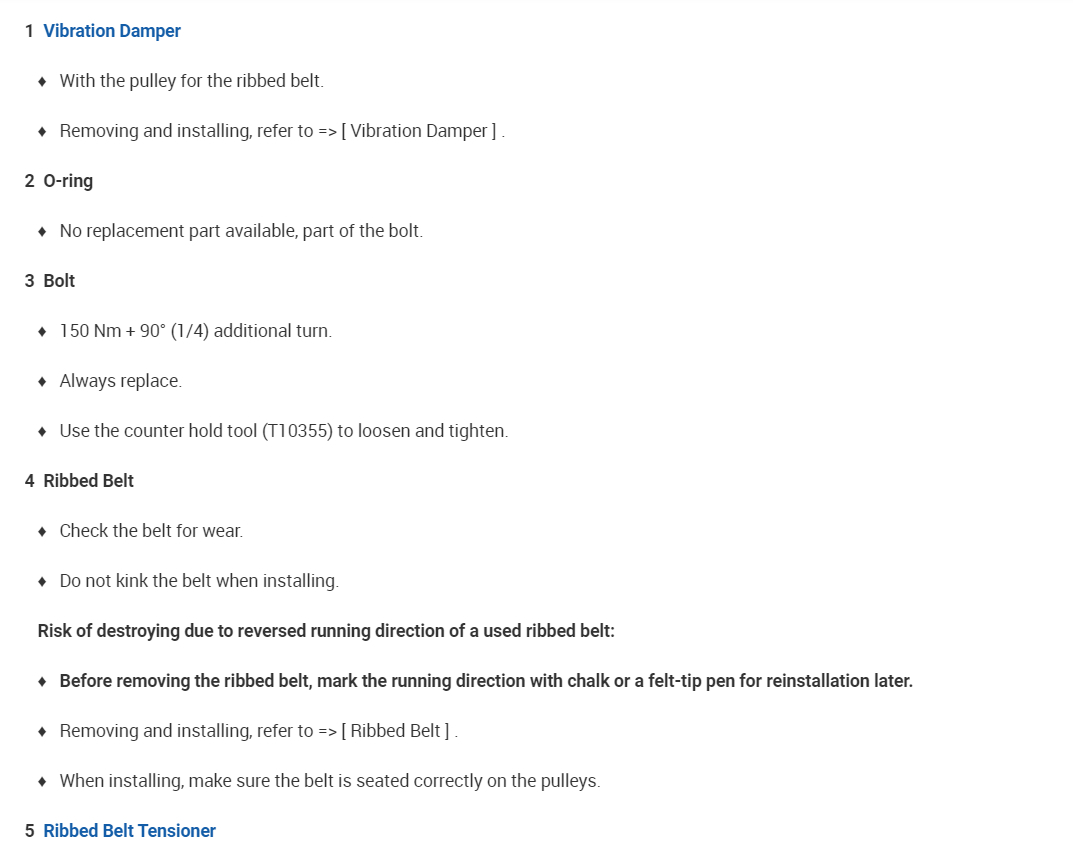This screenshot has height=854, width=1073.
Task: Open the Ribbed Belt Tensioner heading link
Action: tap(129, 831)
